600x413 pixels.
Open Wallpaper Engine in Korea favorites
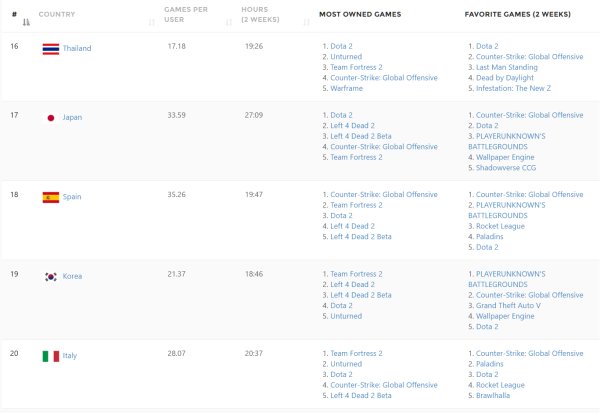(x=505, y=316)
